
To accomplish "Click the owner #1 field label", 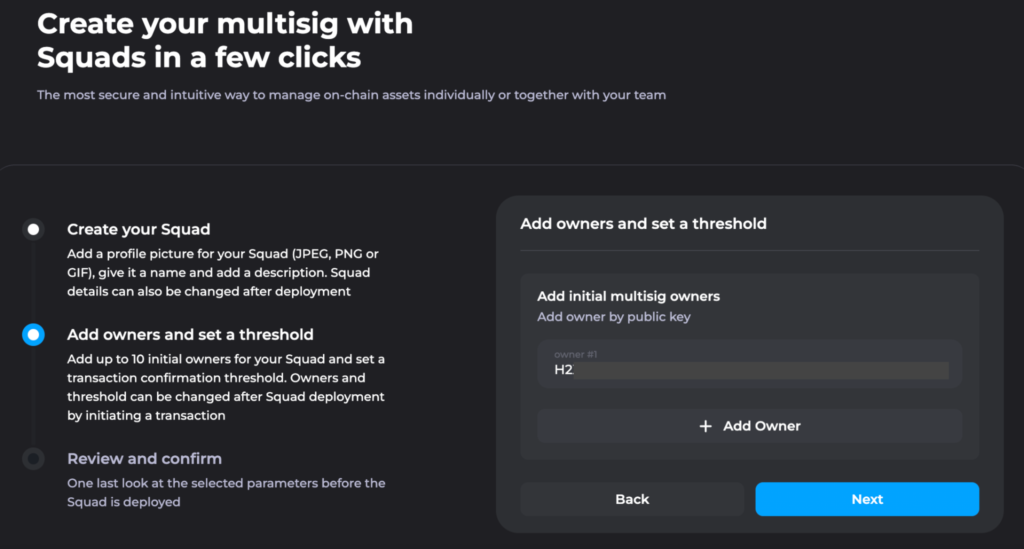I will (x=575, y=354).
